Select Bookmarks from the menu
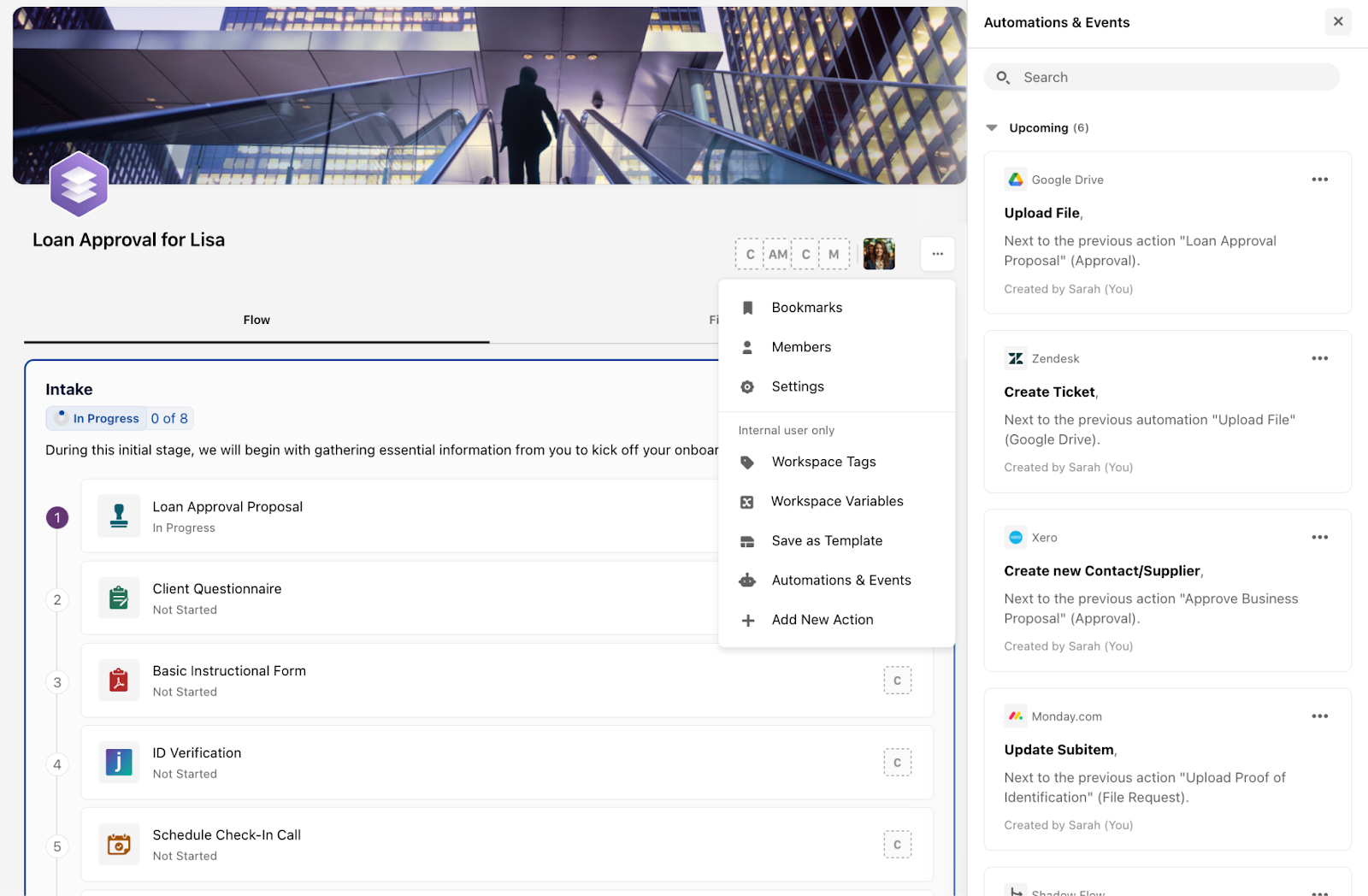The height and width of the screenshot is (896, 1368). [x=836, y=308]
